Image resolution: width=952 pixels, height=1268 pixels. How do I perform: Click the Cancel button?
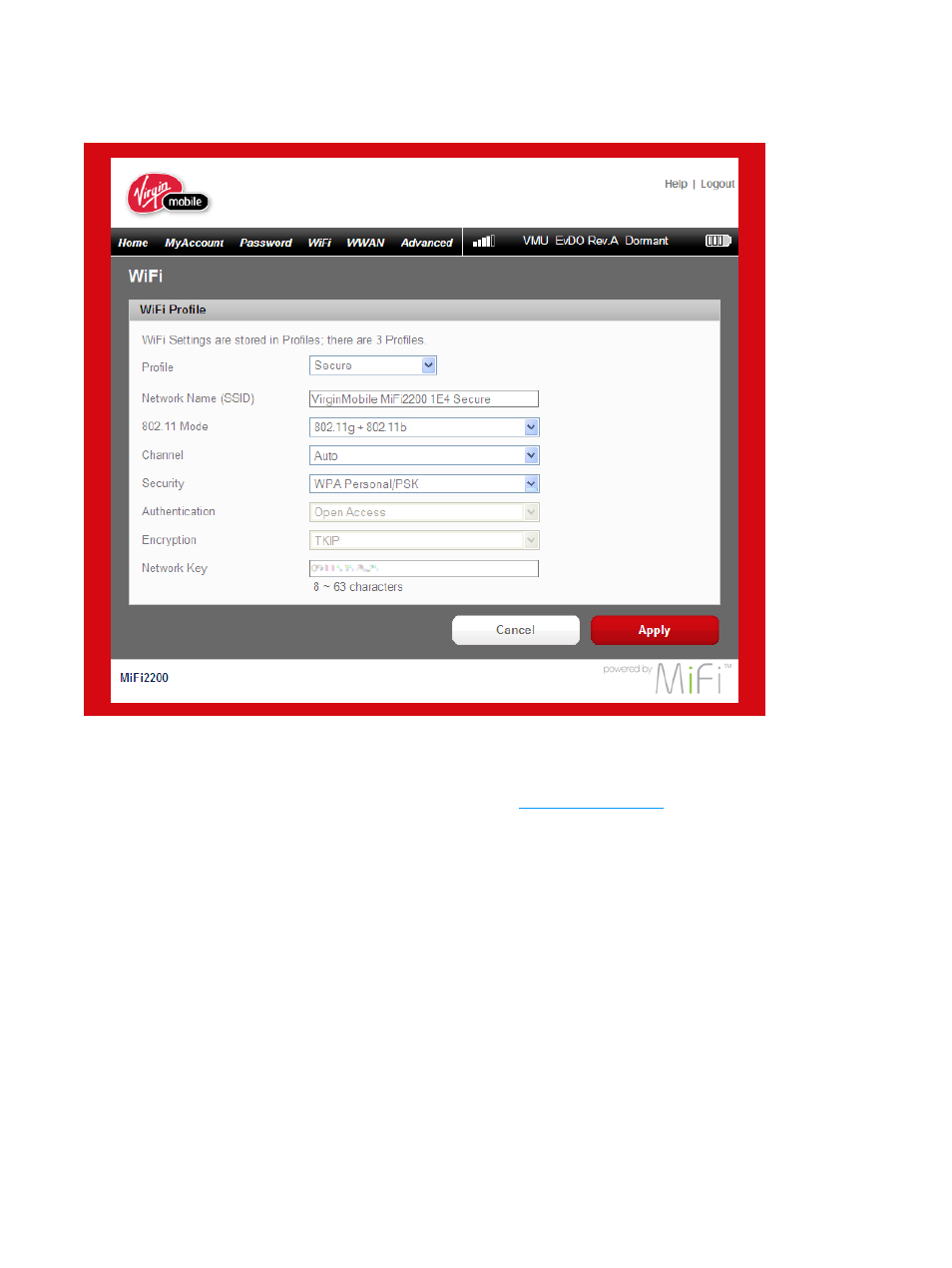(516, 630)
